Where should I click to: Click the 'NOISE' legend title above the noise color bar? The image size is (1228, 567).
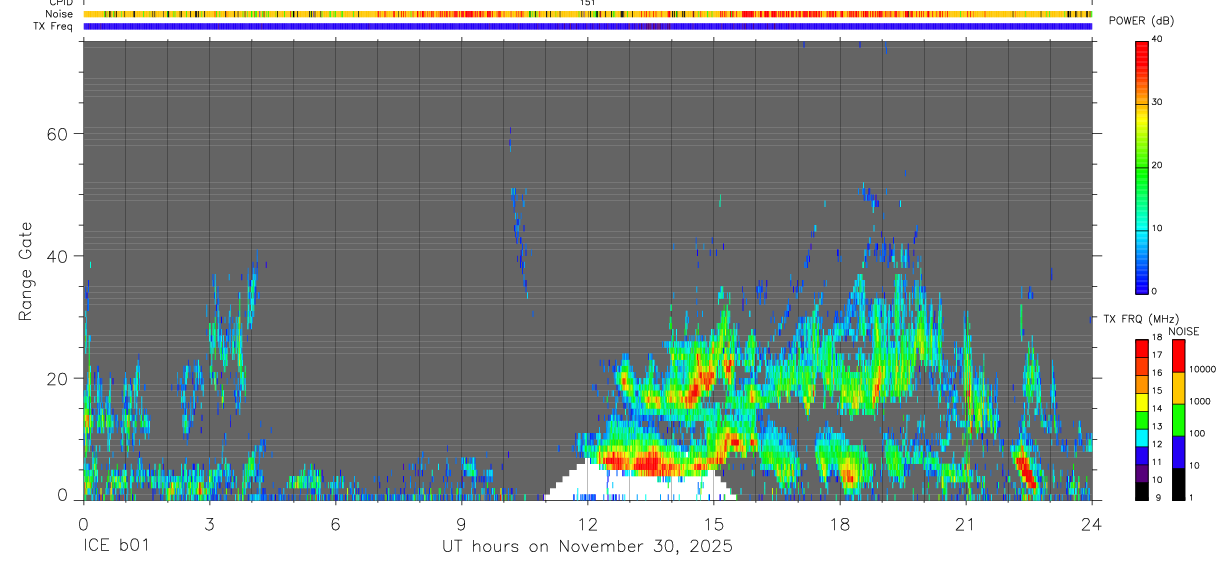[x=1183, y=331]
